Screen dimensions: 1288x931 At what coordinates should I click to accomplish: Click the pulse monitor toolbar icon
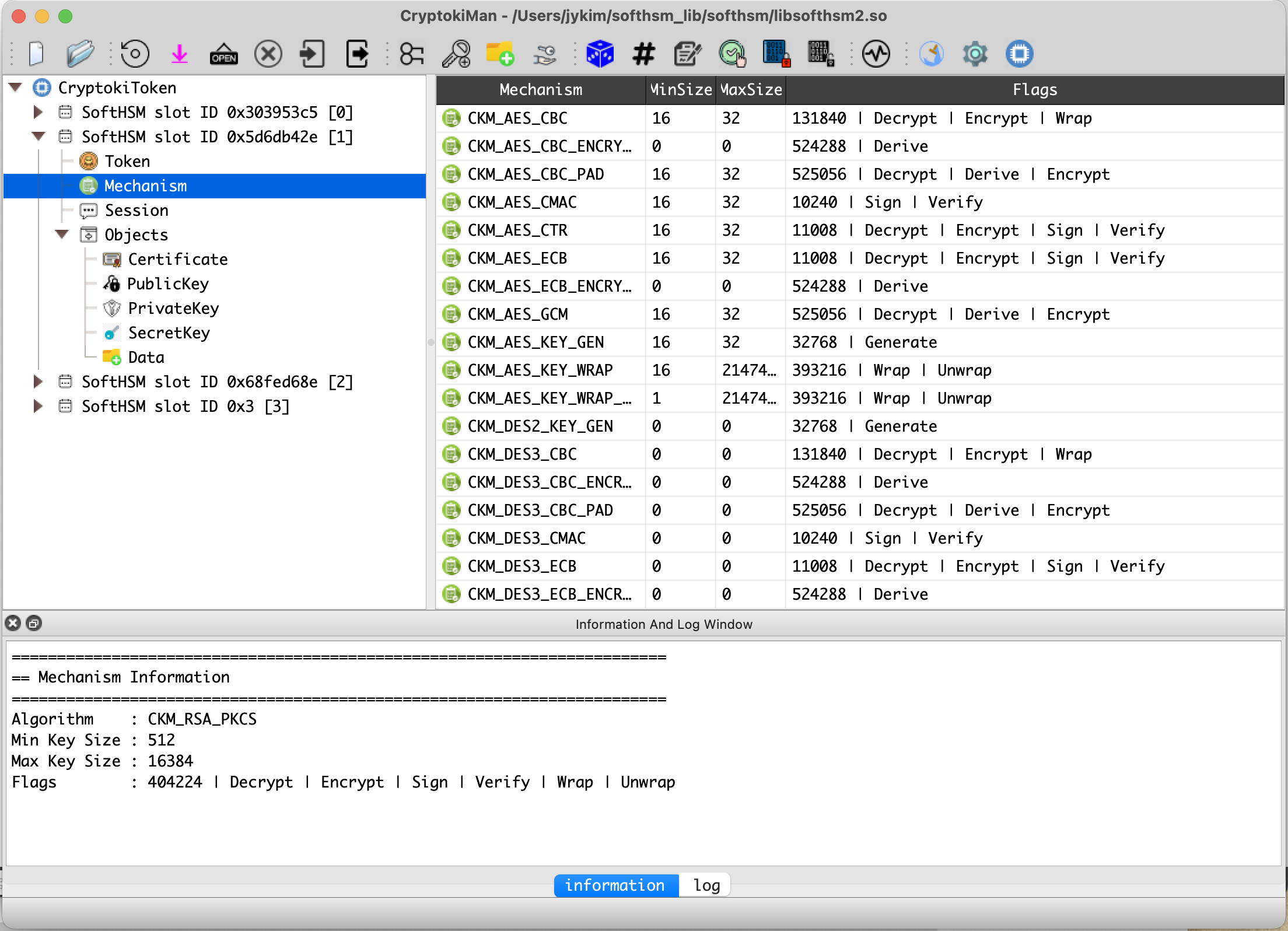[876, 54]
